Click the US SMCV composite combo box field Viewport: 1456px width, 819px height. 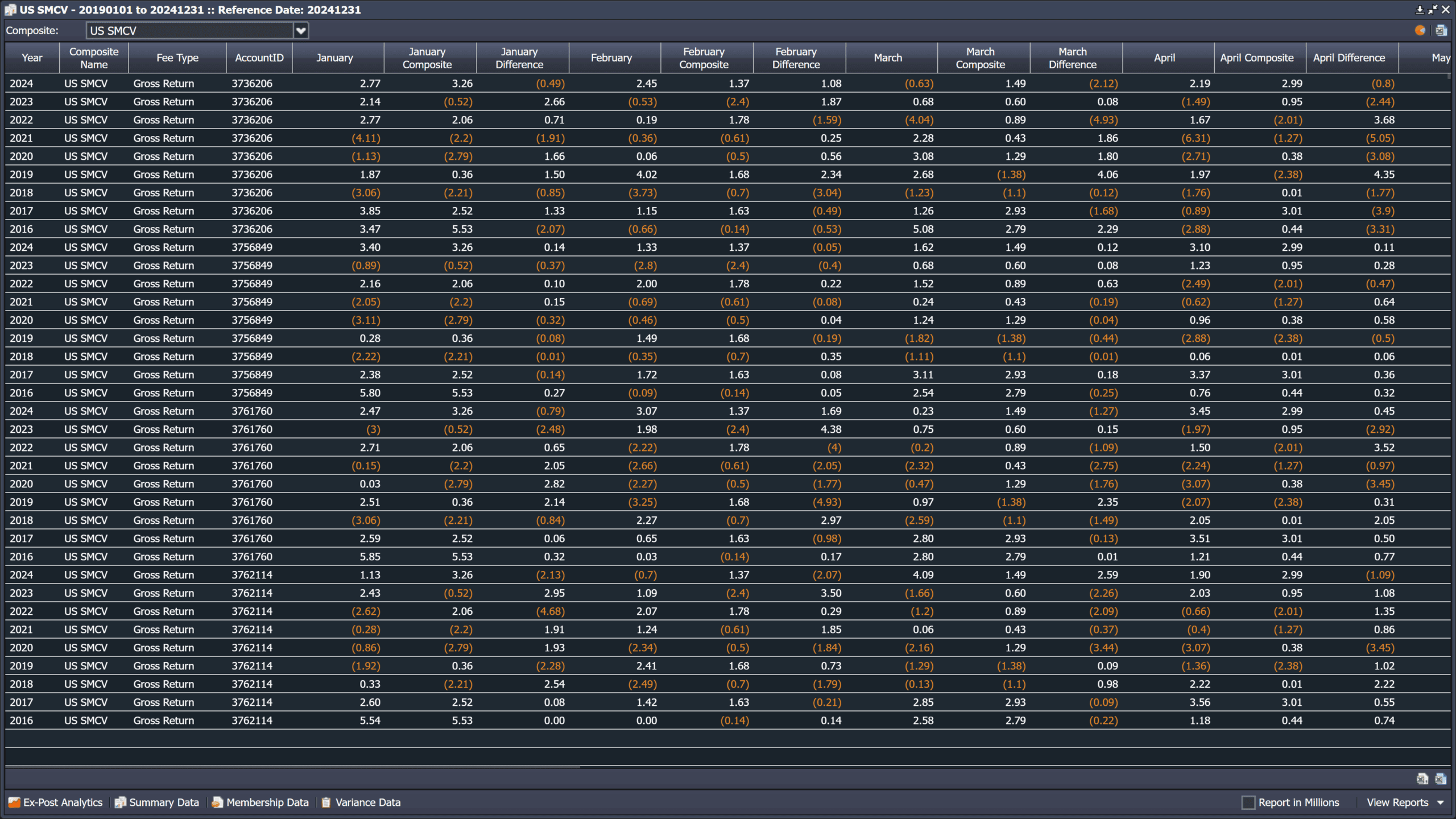pyautogui.click(x=197, y=31)
